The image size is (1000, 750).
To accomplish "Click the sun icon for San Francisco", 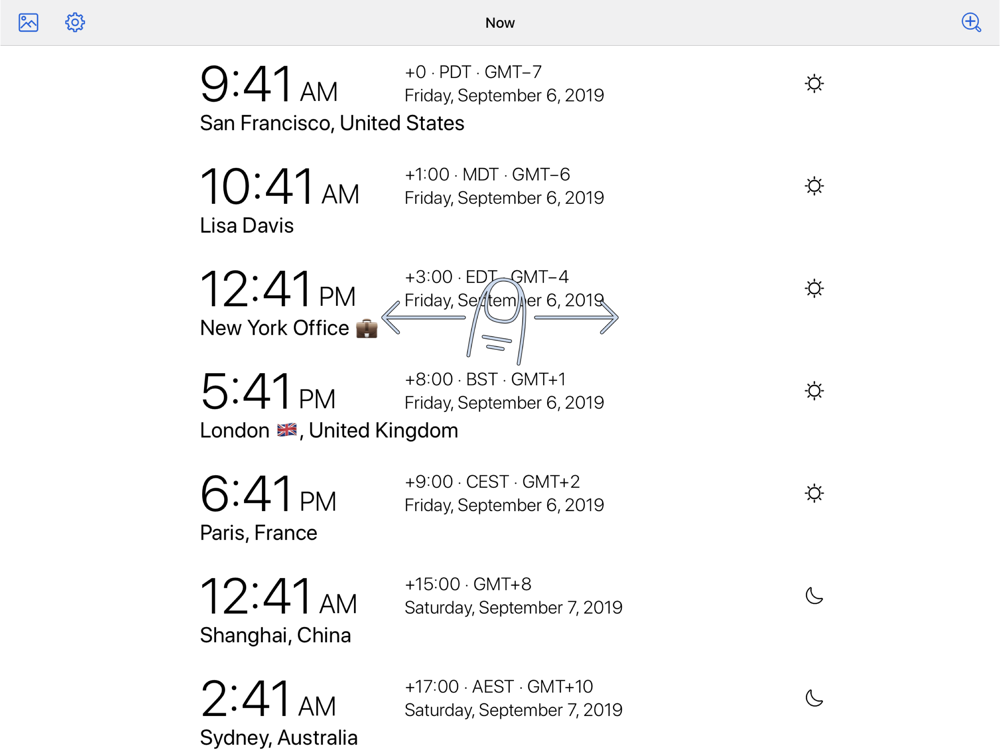I will click(x=814, y=84).
